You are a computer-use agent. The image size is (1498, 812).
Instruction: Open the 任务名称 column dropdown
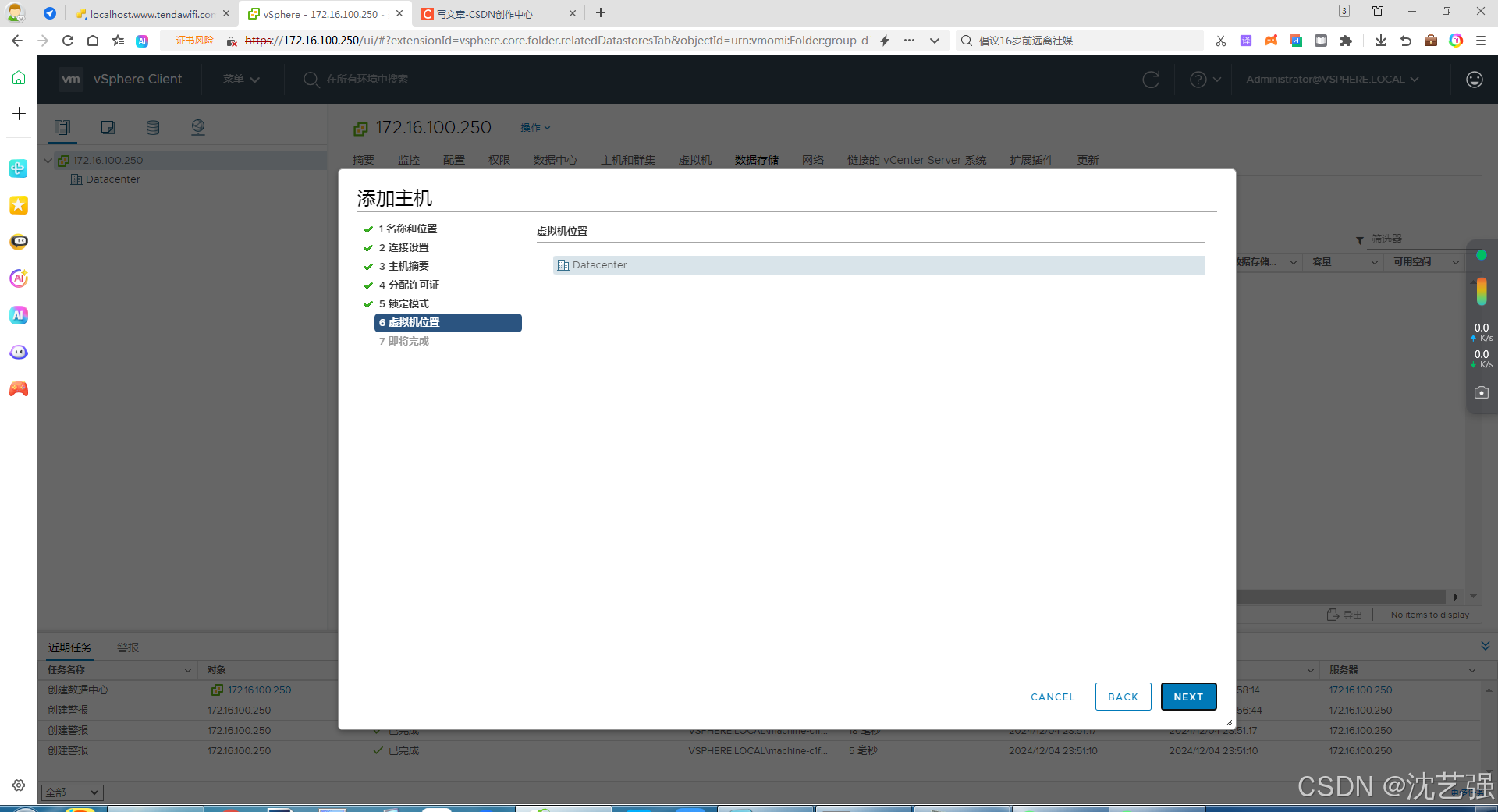pos(187,670)
